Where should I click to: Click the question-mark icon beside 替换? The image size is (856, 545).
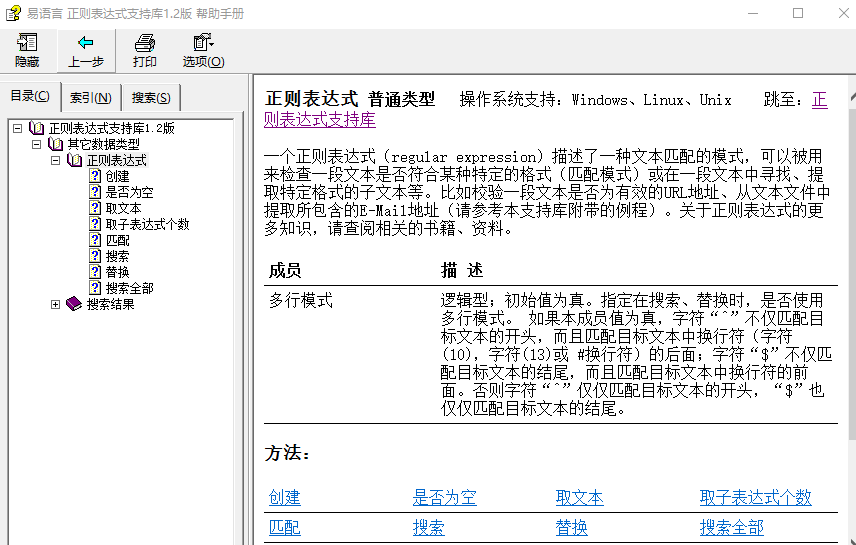[95, 272]
